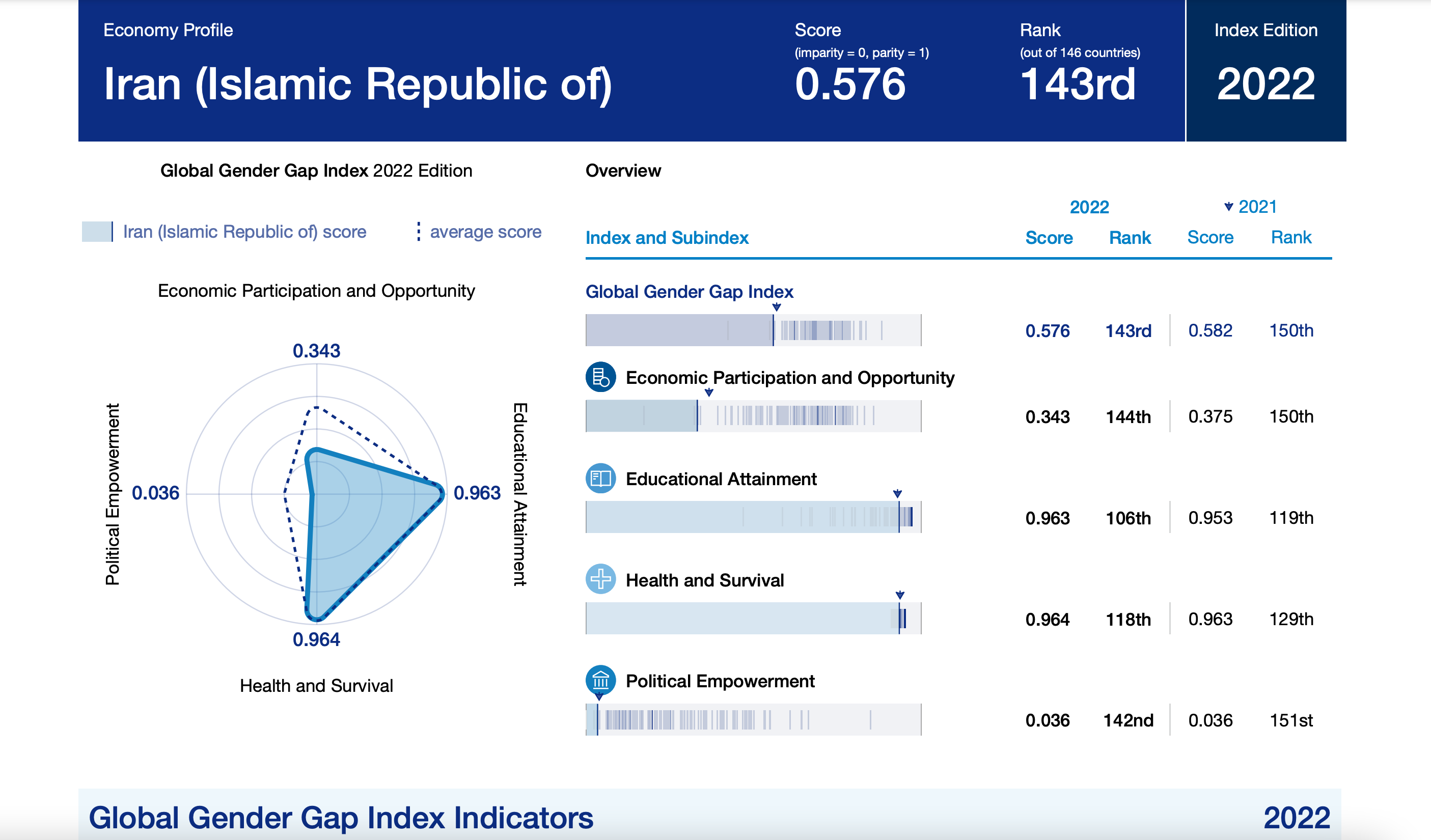Toggle the average score legend indicator

pyautogui.click(x=419, y=231)
